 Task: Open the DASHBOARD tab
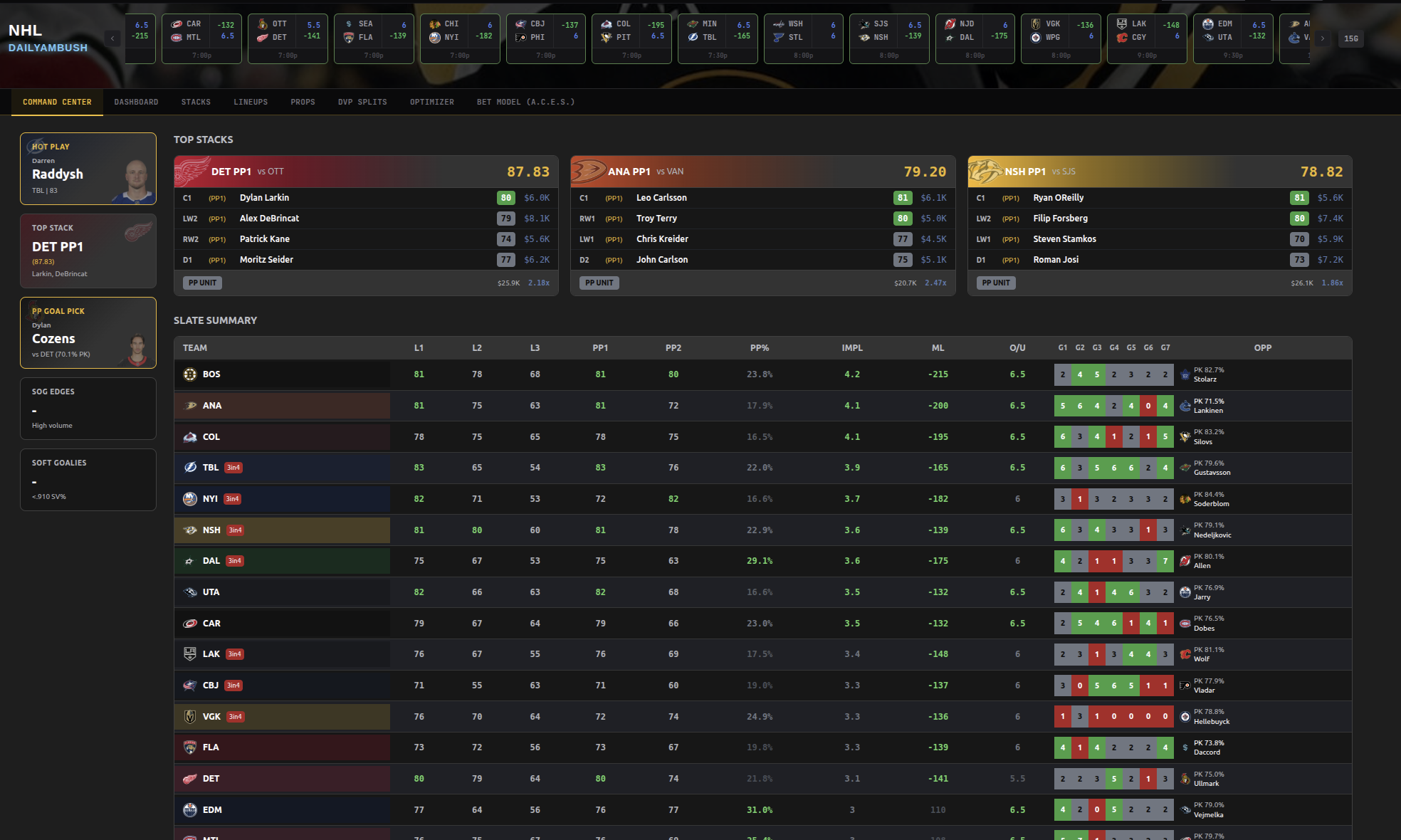136,102
